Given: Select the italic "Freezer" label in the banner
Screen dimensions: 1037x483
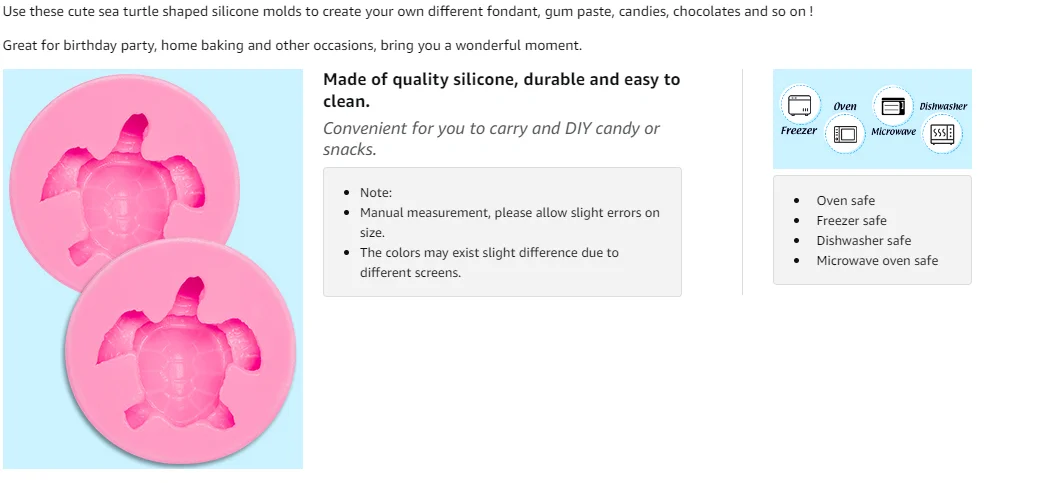Looking at the screenshot, I should click(799, 131).
